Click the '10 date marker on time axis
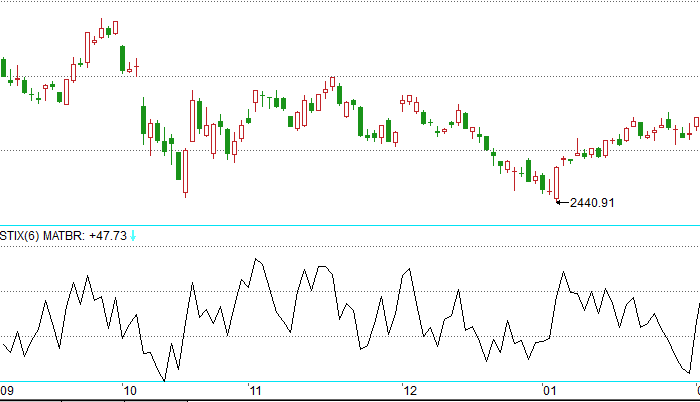The image size is (700, 402). 130,390
